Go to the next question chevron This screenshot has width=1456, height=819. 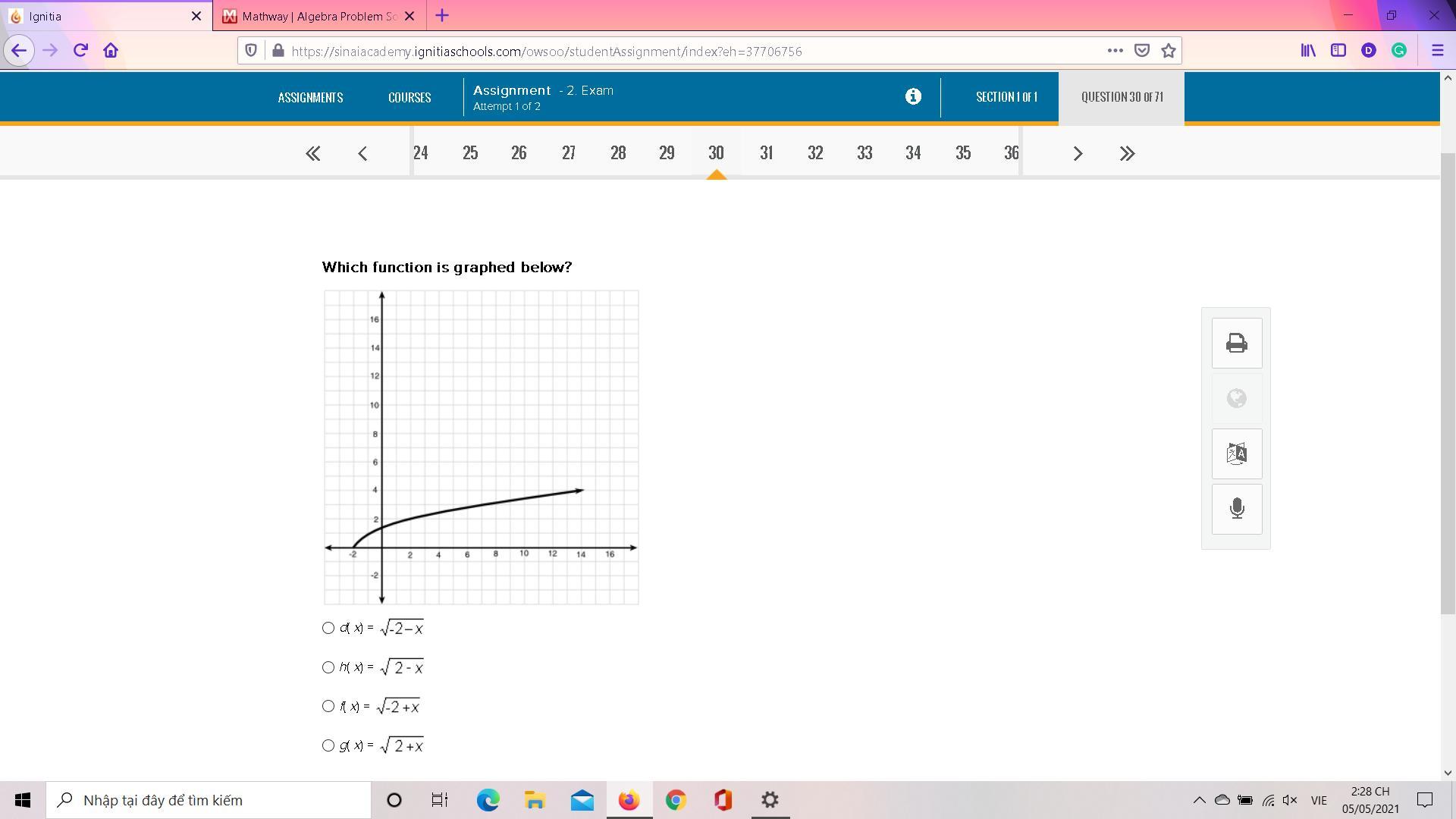[x=1078, y=154]
